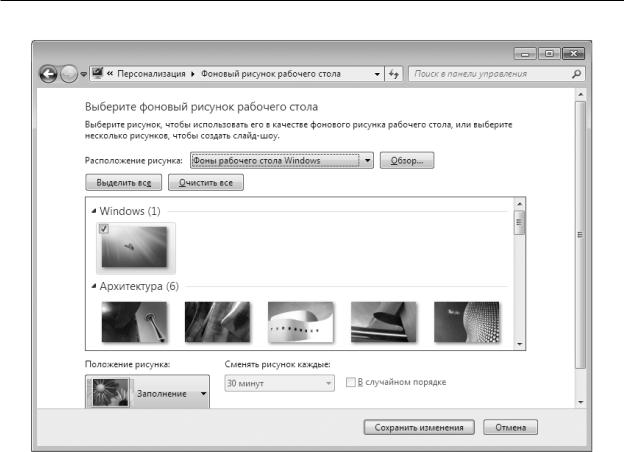Click the Обзор... button
624x452 pixels.
pos(407,161)
